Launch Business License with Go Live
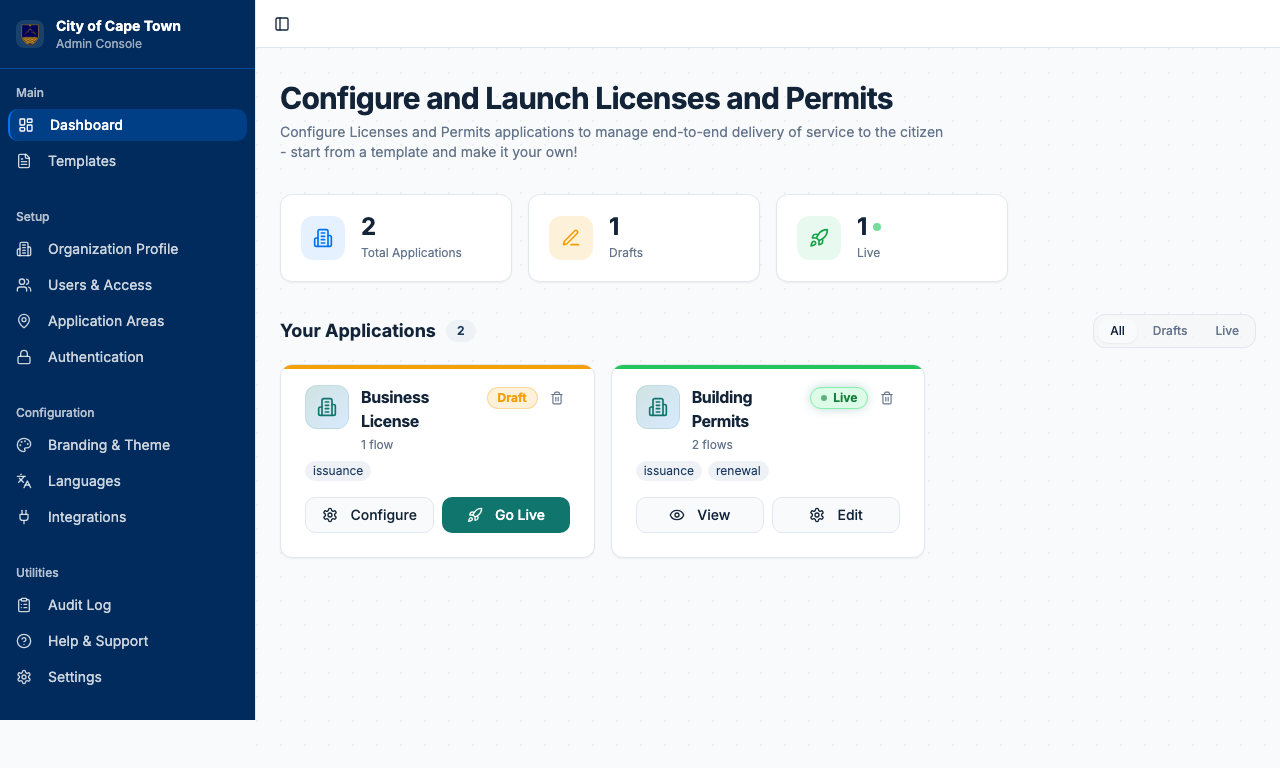 [506, 515]
